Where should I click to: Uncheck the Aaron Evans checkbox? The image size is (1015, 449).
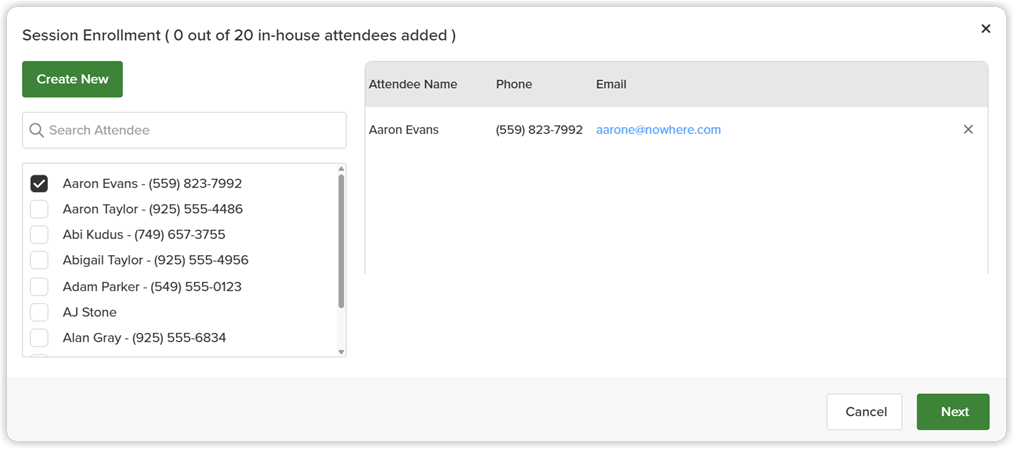pyautogui.click(x=39, y=184)
